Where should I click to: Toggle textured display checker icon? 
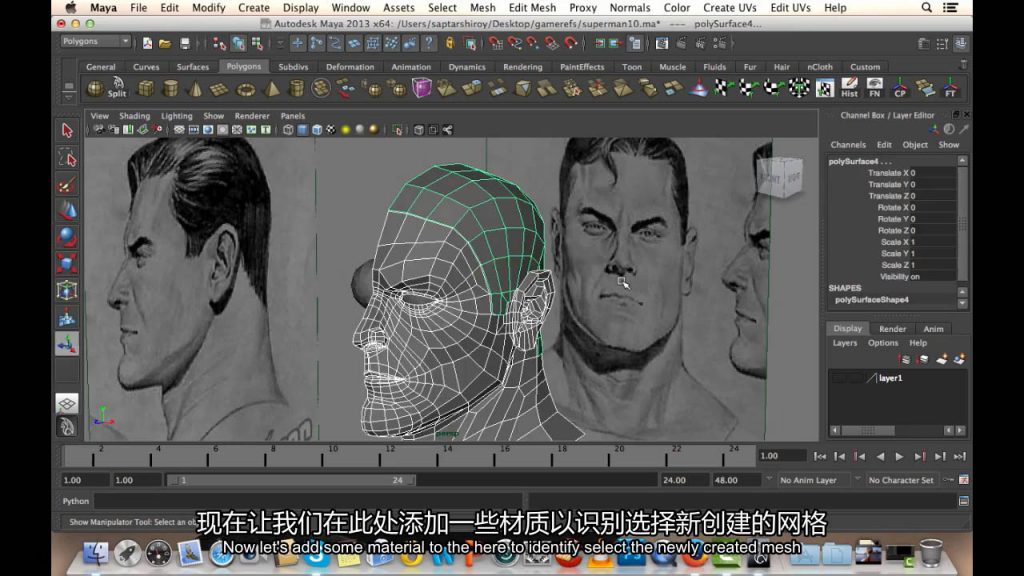click(331, 130)
